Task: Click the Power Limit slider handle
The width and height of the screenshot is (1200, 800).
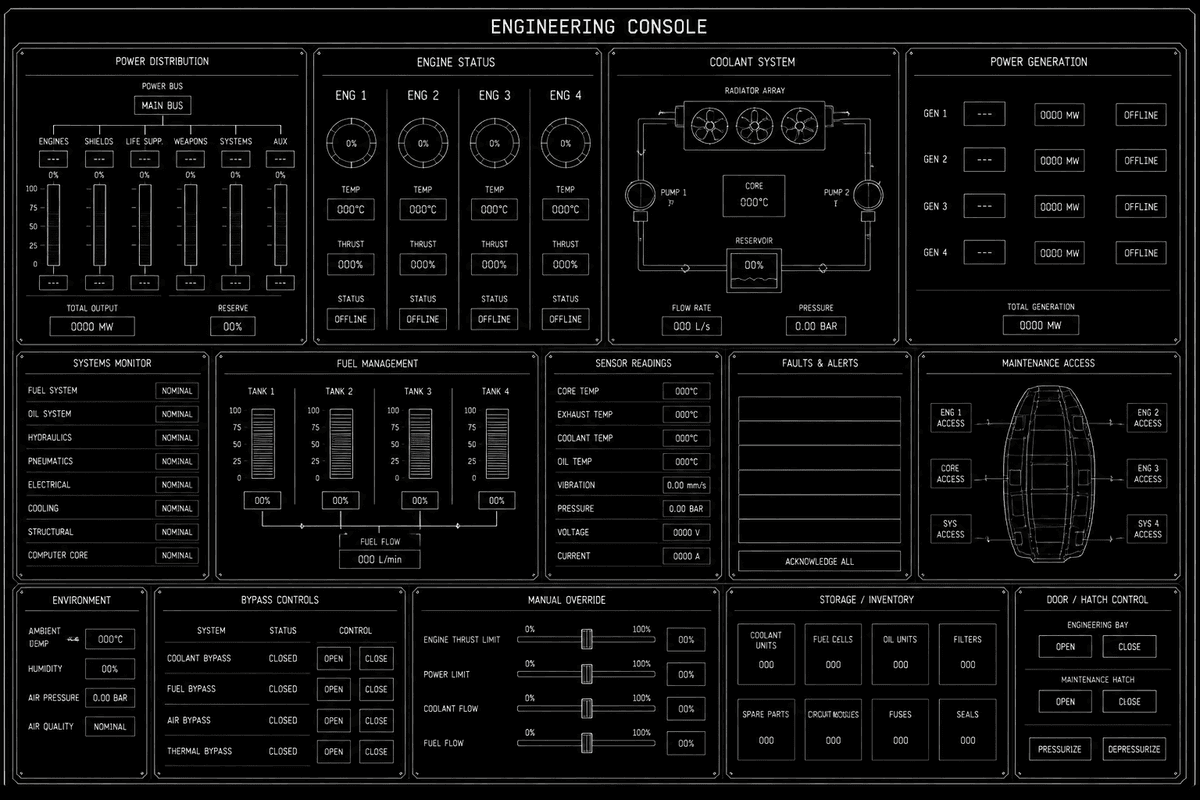Action: click(587, 673)
